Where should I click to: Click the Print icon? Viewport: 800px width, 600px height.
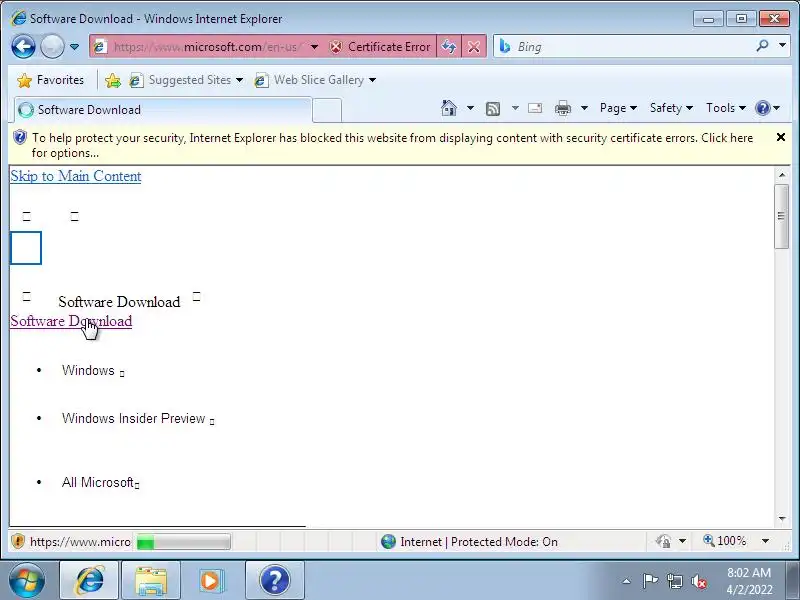(563, 108)
